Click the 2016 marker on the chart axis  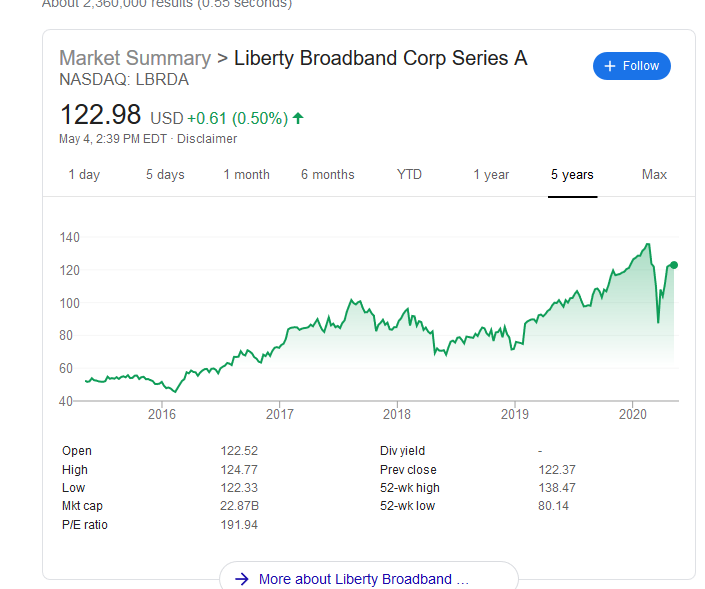coord(162,414)
